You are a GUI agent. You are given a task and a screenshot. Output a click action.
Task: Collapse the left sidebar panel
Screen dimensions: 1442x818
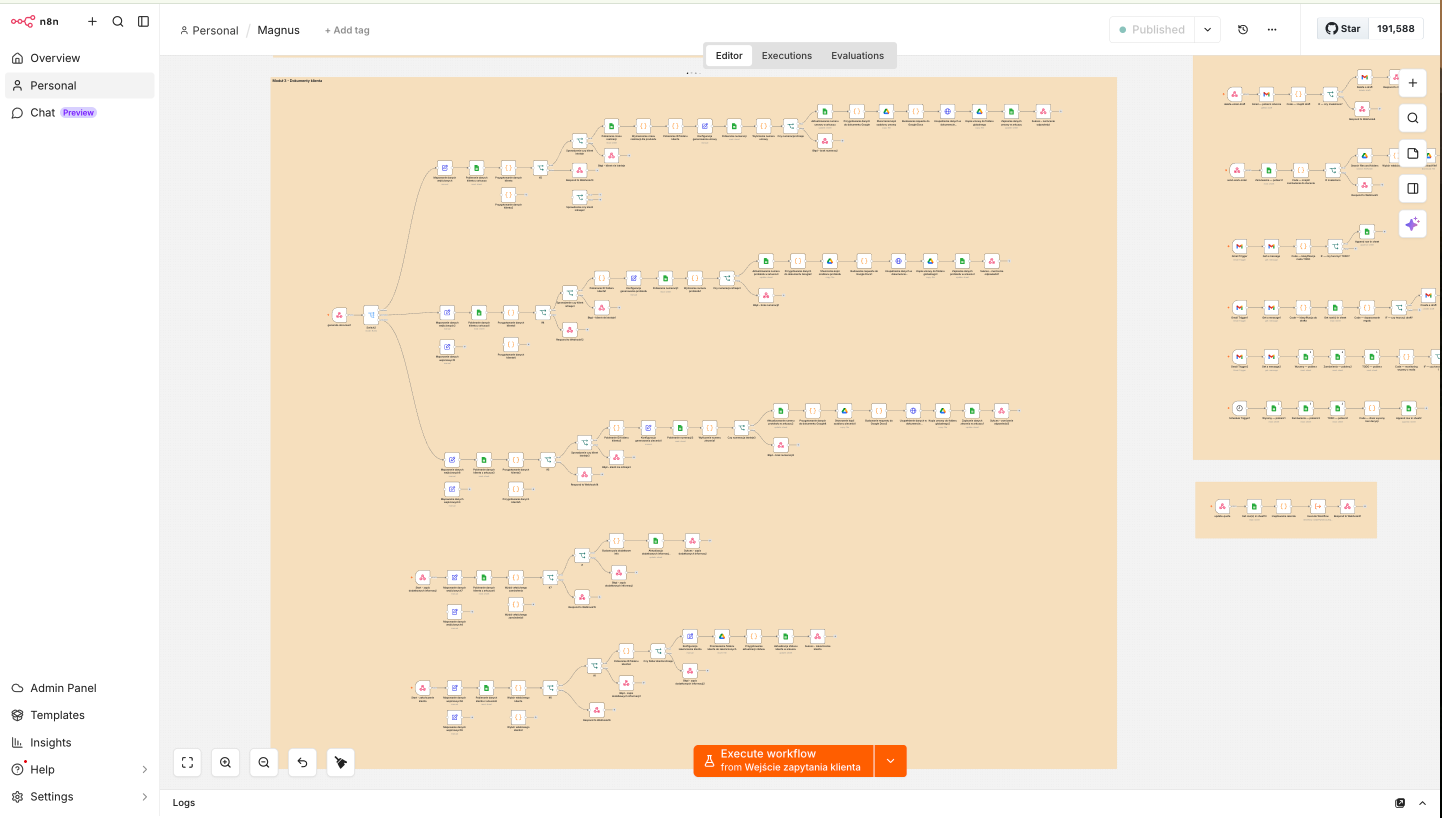pyautogui.click(x=143, y=21)
